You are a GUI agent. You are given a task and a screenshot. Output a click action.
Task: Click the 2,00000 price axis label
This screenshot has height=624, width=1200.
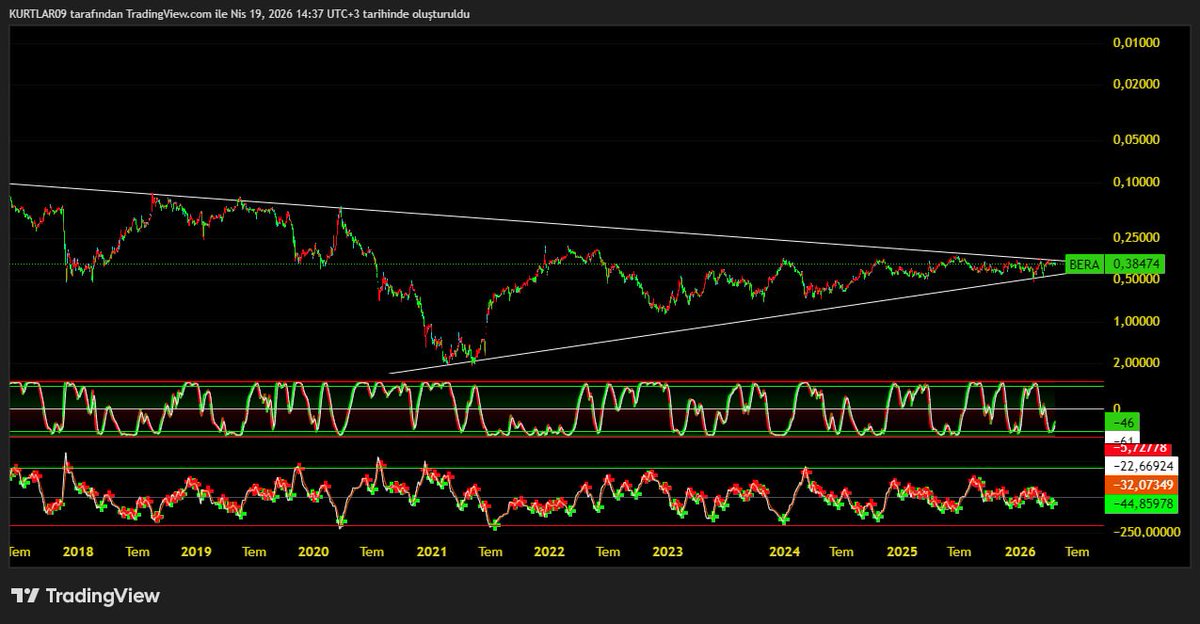[x=1136, y=363]
